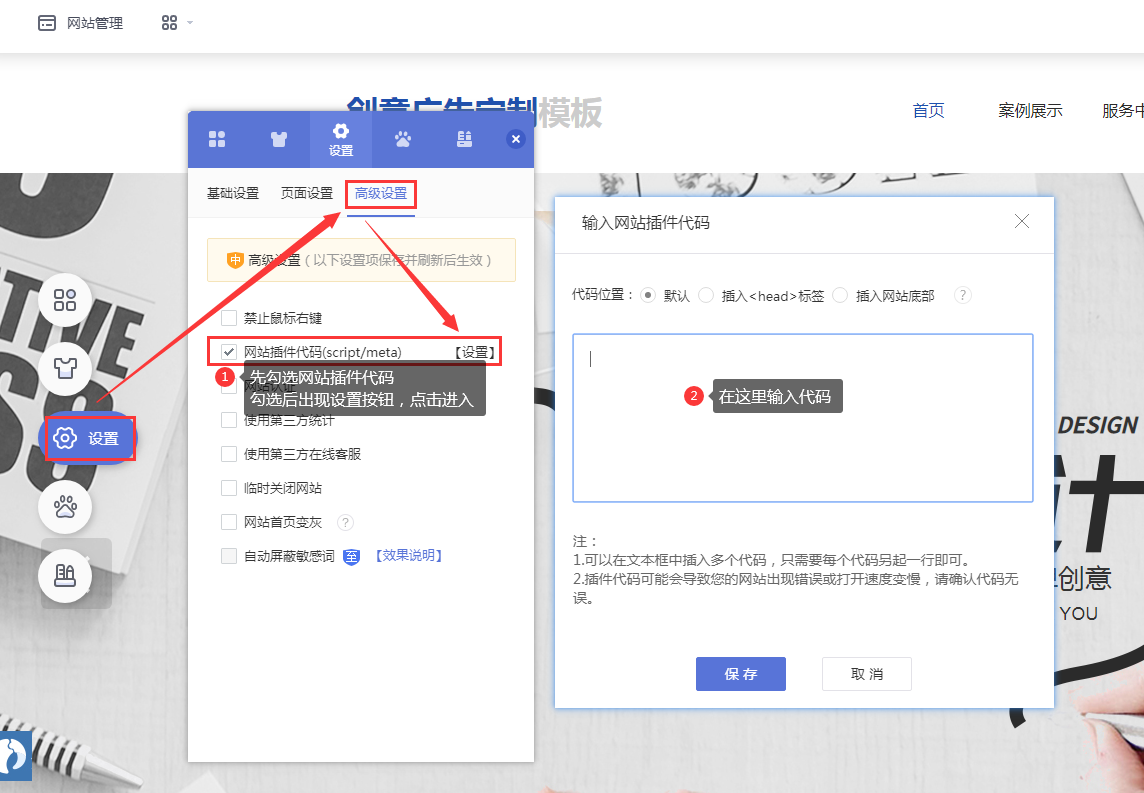Select the gear 设置 tab in panel header
The image size is (1144, 793).
coord(341,139)
